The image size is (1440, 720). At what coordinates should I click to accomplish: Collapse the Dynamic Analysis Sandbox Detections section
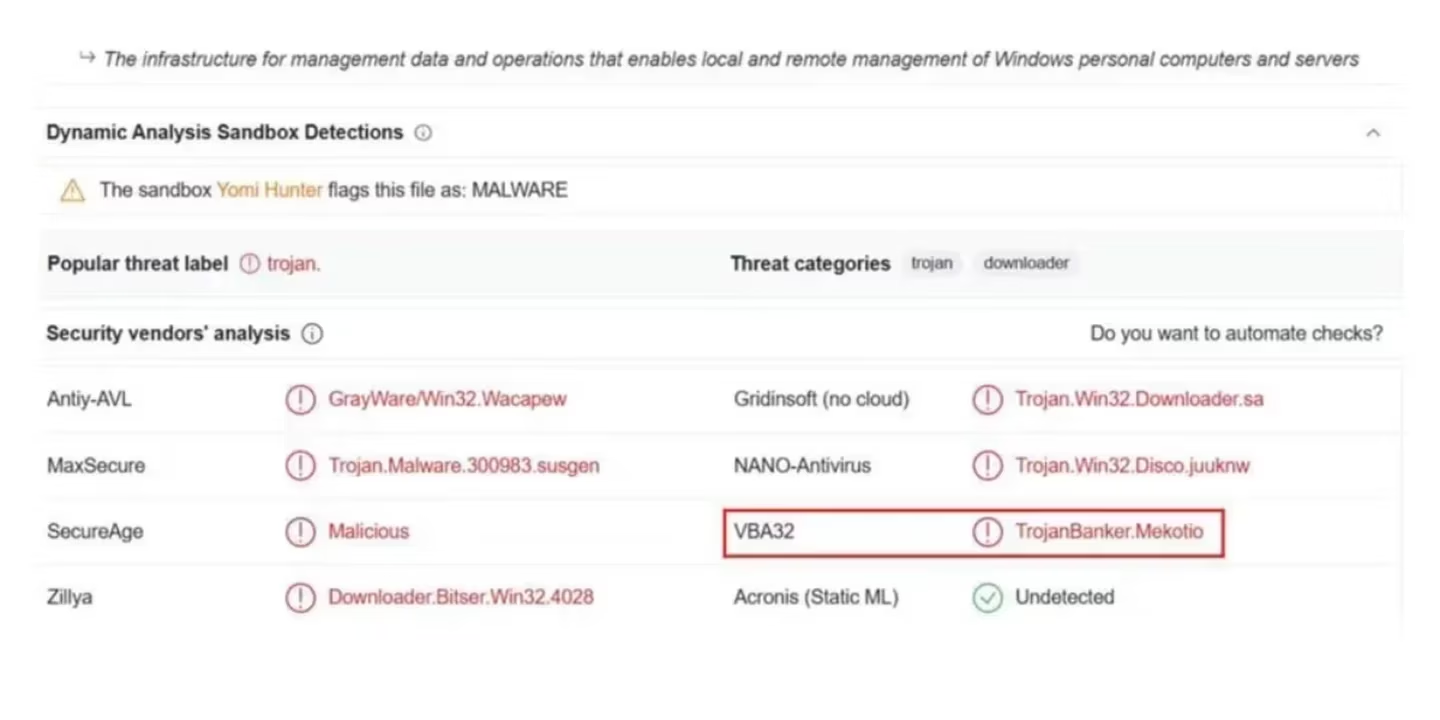[x=1373, y=132]
